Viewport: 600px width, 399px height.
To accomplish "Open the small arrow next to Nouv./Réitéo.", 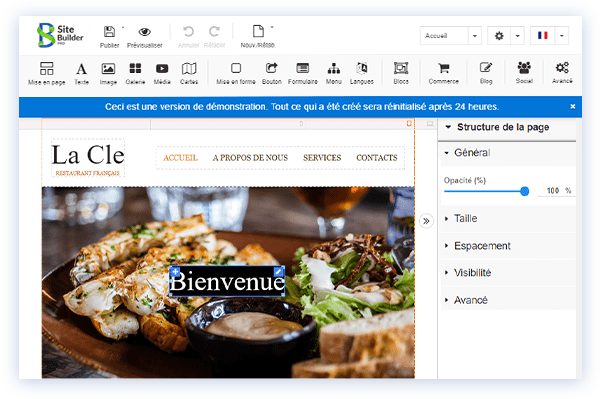I will 272,27.
